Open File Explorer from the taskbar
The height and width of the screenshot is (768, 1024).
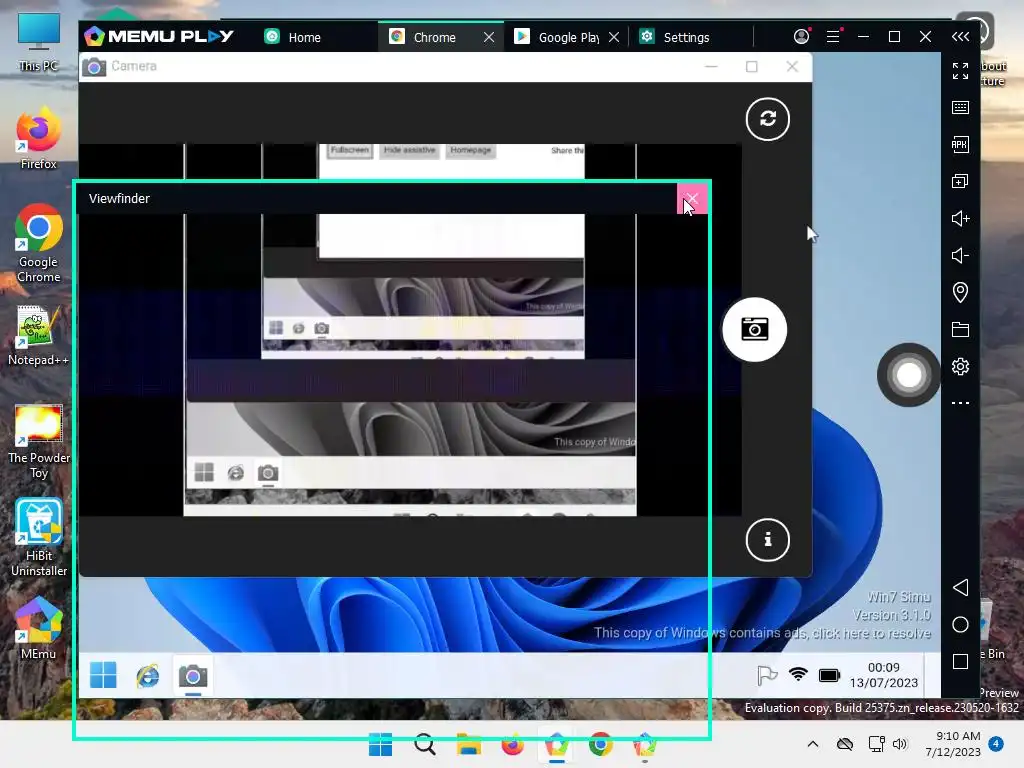pyautogui.click(x=468, y=744)
